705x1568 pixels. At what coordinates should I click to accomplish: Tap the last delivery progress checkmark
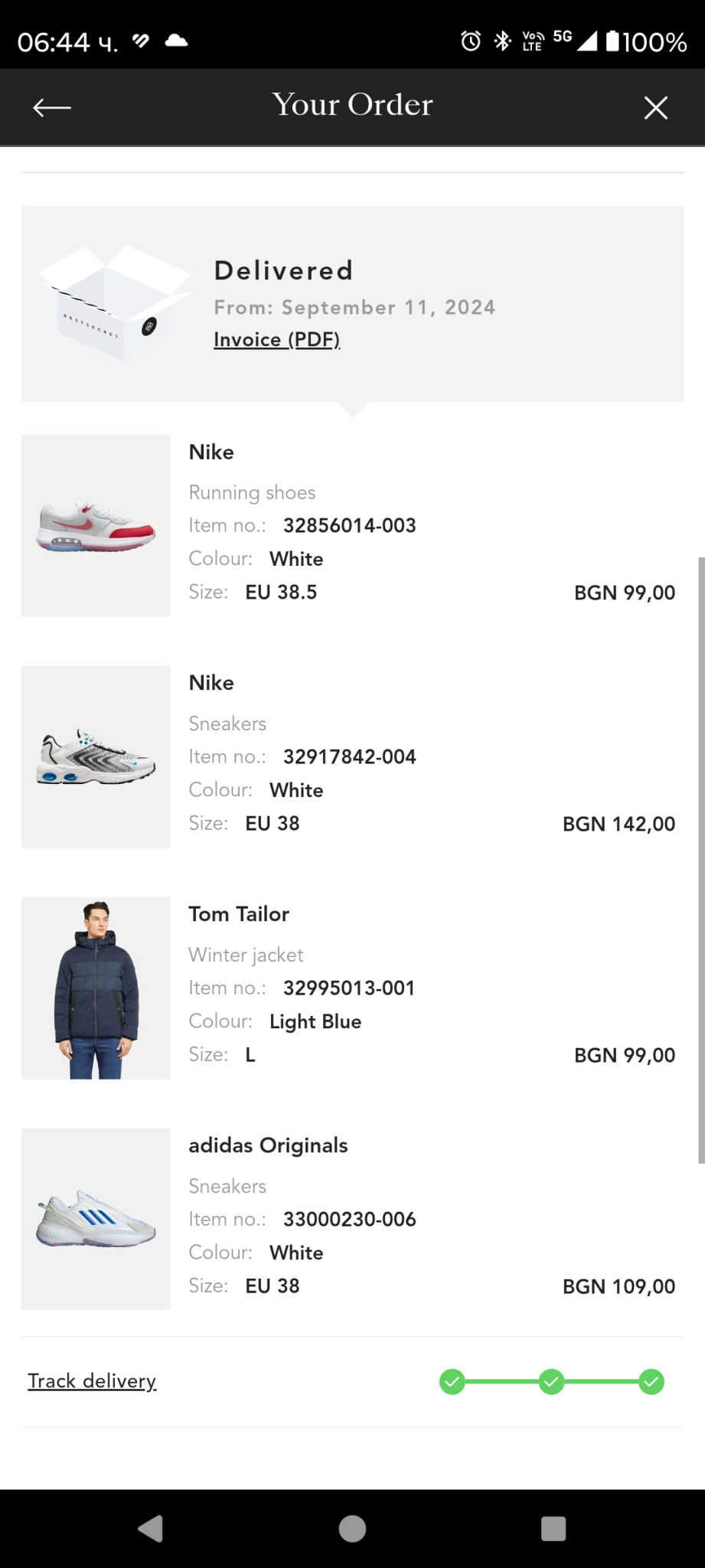[x=651, y=1382]
